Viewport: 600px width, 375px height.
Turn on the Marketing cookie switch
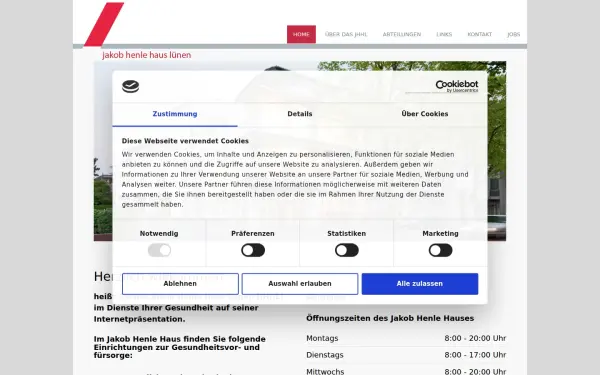[440, 250]
